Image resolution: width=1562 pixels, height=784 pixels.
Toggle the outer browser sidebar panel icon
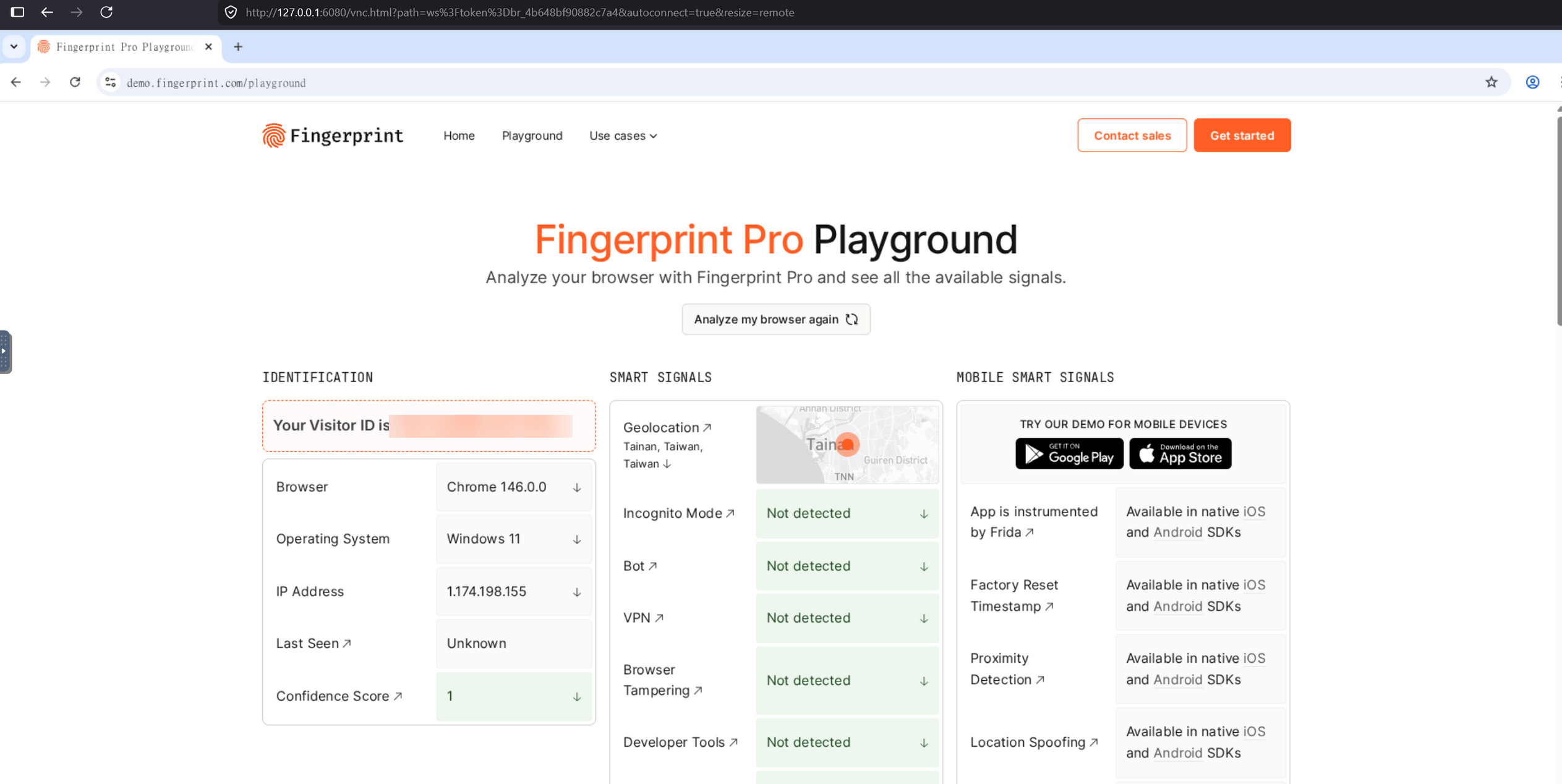pos(17,12)
